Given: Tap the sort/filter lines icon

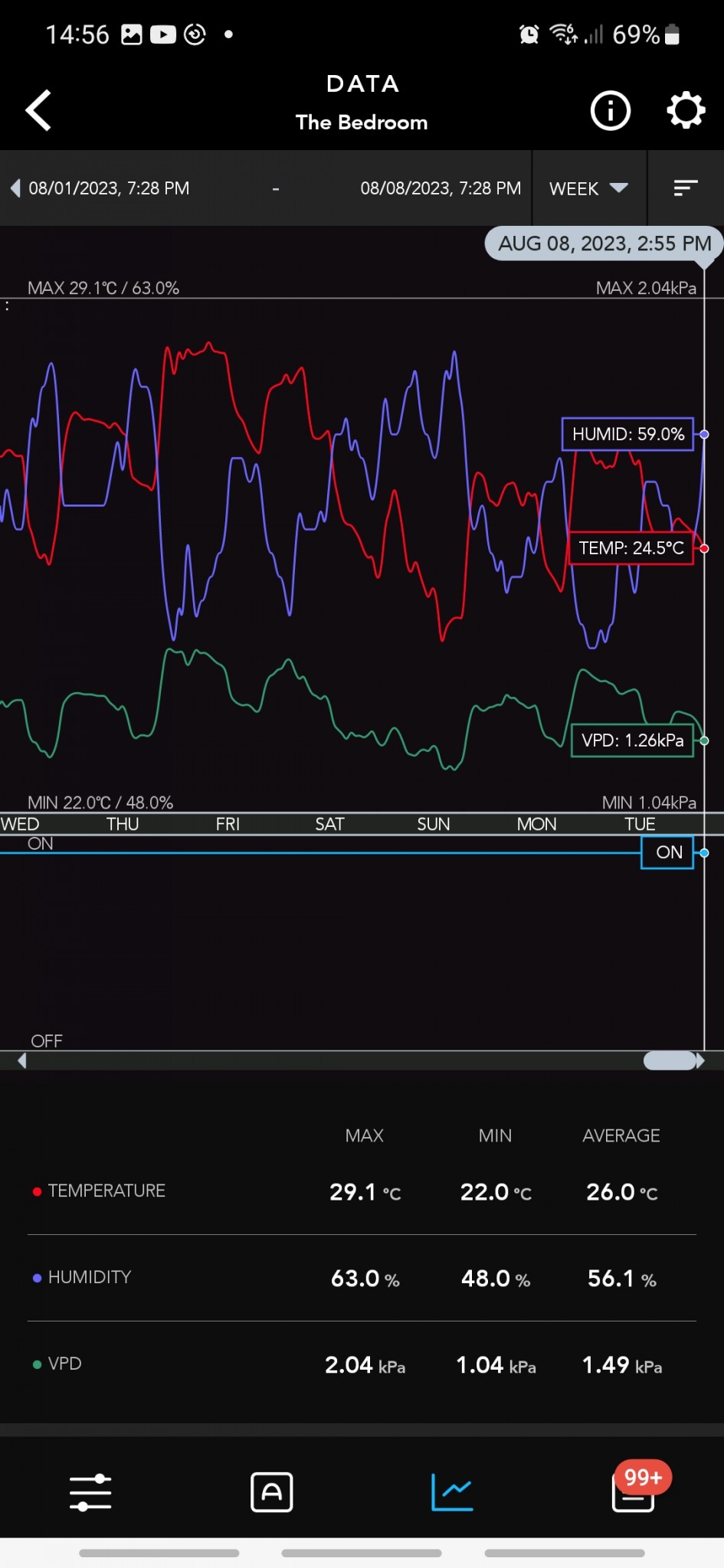Looking at the screenshot, I should pos(685,188).
